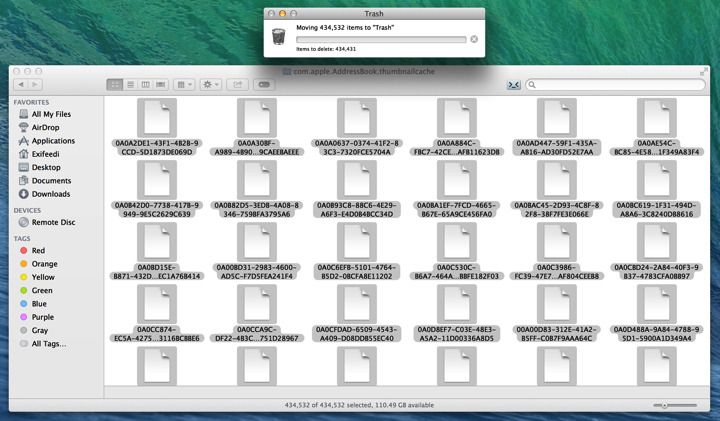Screen dimensions: 720x421
Task: Select file 0A0A308F-A989-4B90
Action: tap(257, 128)
